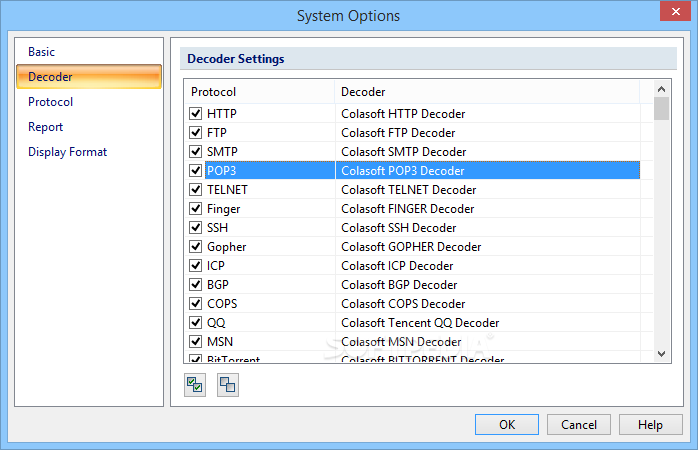
Task: Click the scrollbar down arrow
Action: [661, 354]
